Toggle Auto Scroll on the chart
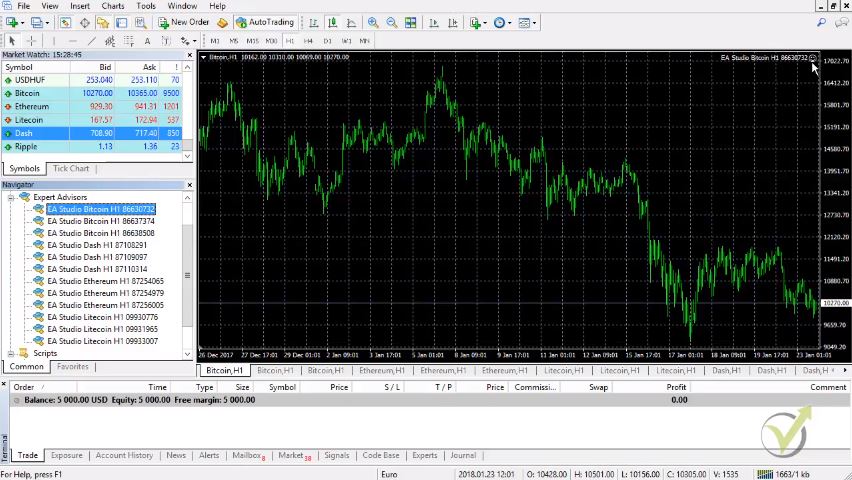852x480 pixels. 434,23
